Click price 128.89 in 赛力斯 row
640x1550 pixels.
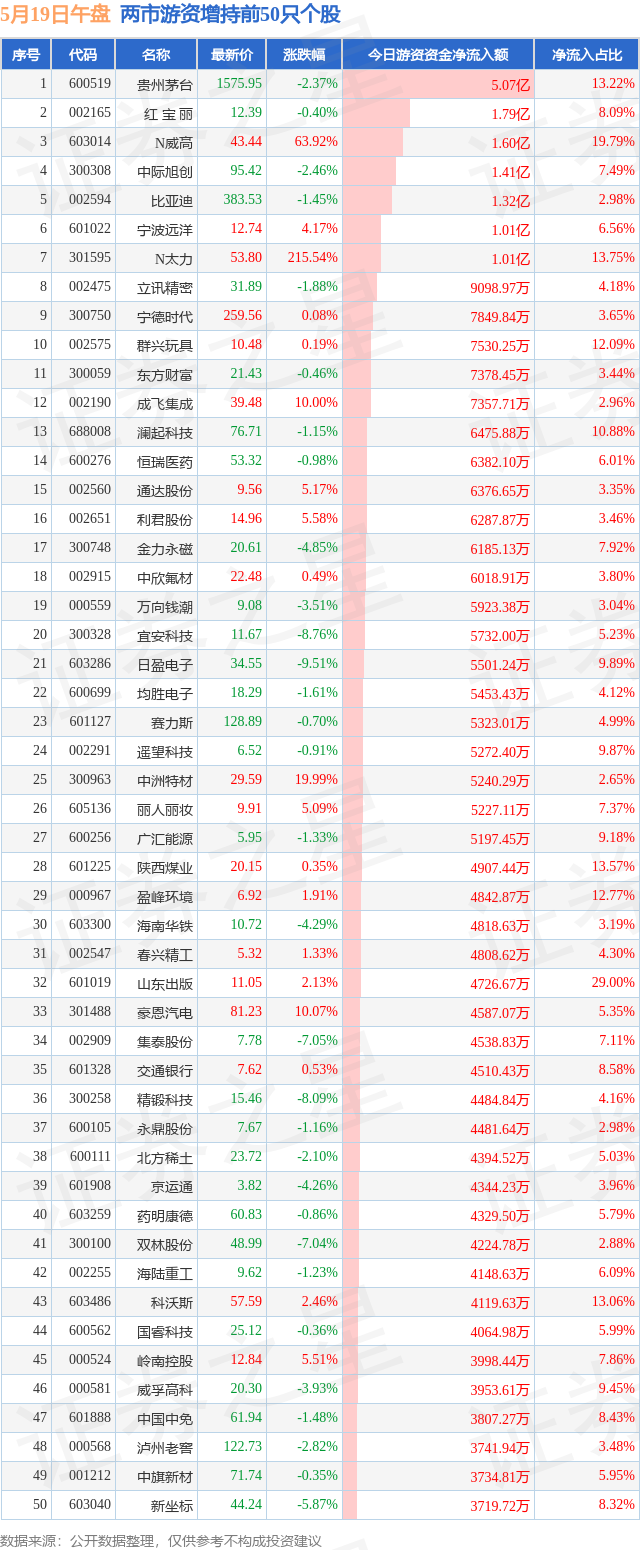pyautogui.click(x=243, y=722)
